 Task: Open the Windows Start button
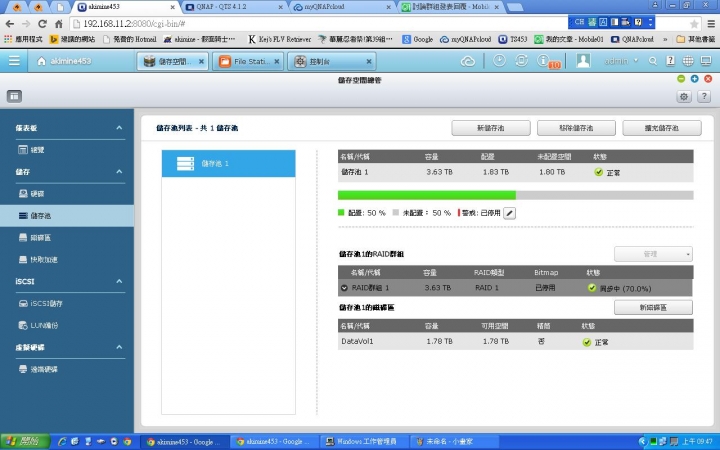coord(25,442)
